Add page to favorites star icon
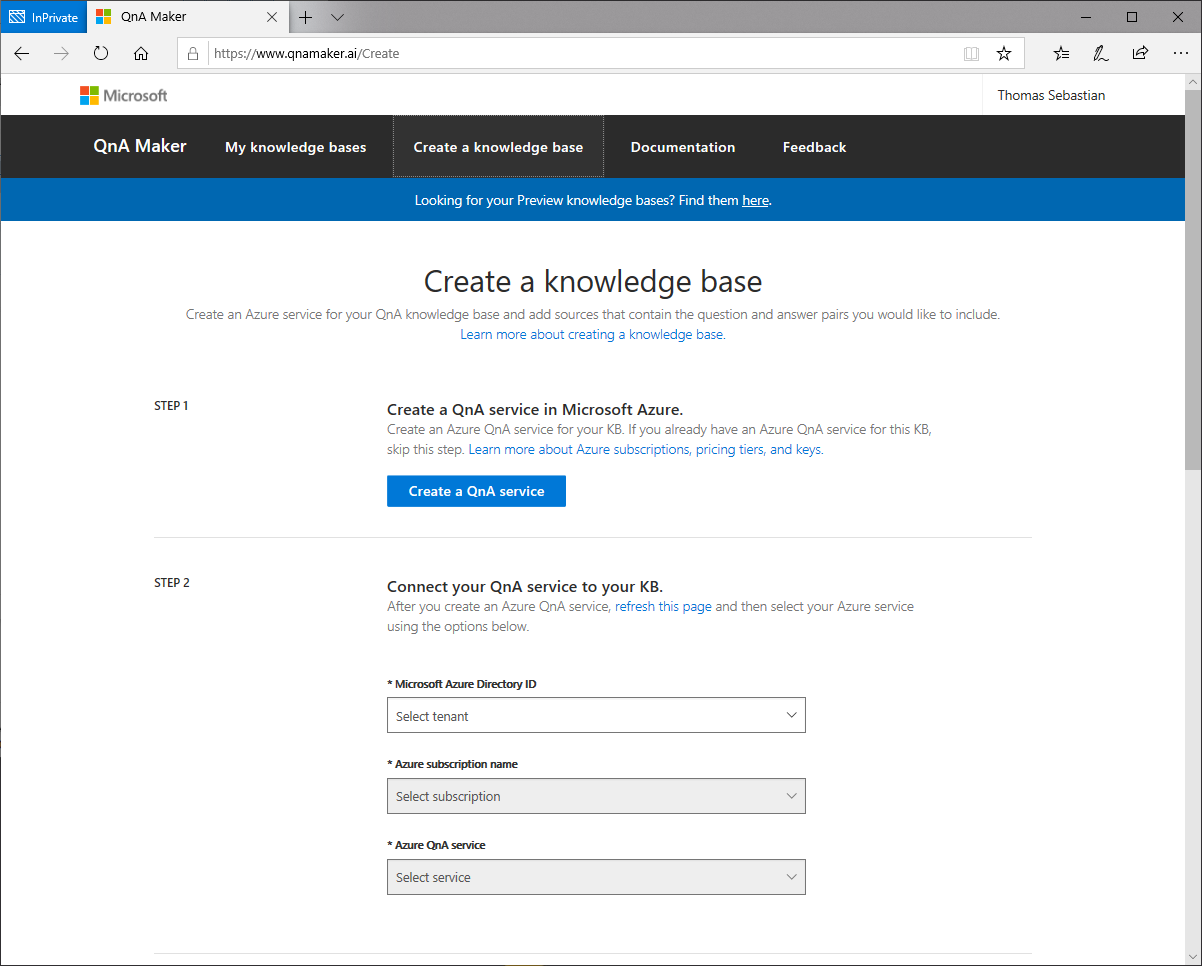The image size is (1202, 966). click(1004, 54)
